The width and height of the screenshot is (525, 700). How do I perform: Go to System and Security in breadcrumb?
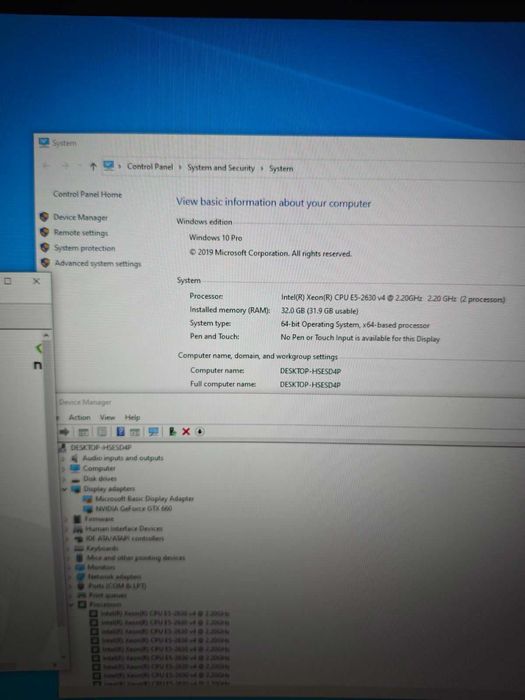(x=221, y=168)
